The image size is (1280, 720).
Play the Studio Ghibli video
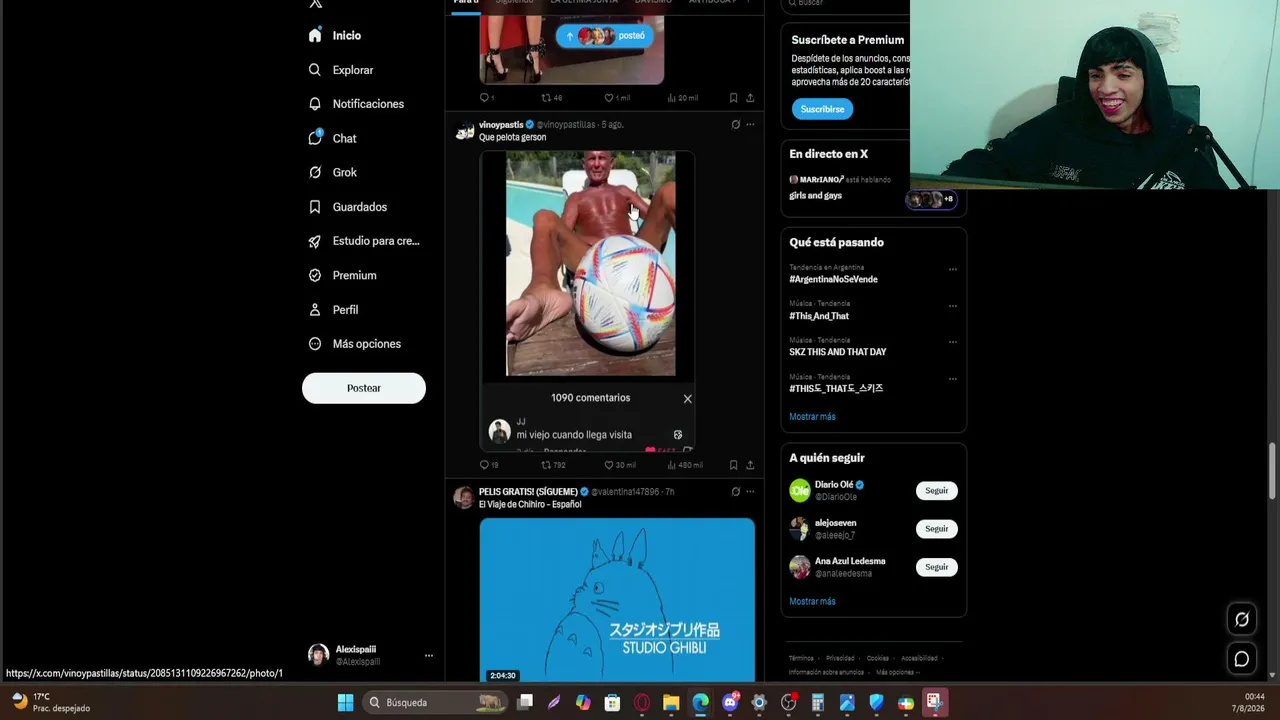(x=617, y=600)
